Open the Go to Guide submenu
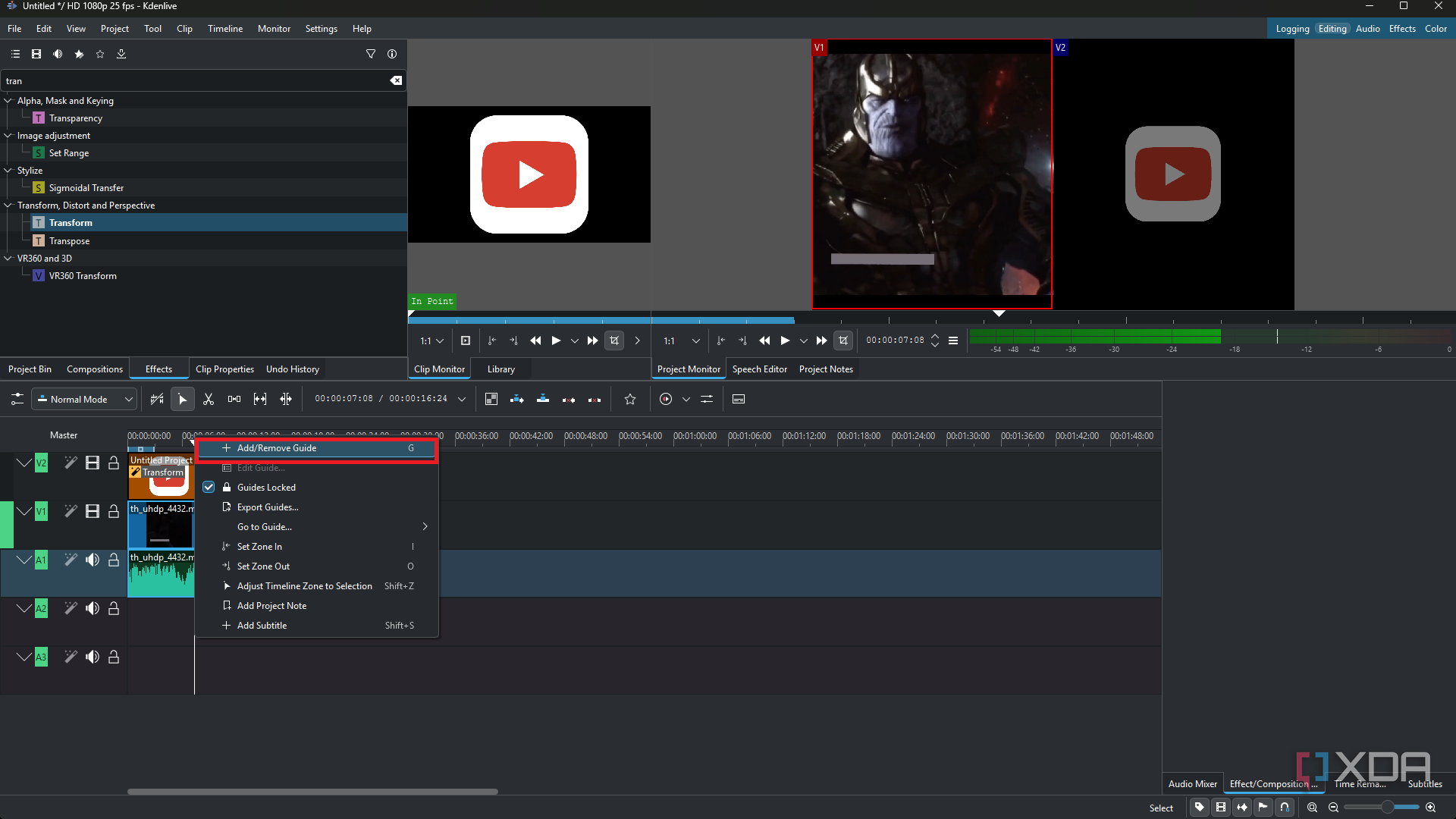Image resolution: width=1456 pixels, height=819 pixels. (x=317, y=527)
